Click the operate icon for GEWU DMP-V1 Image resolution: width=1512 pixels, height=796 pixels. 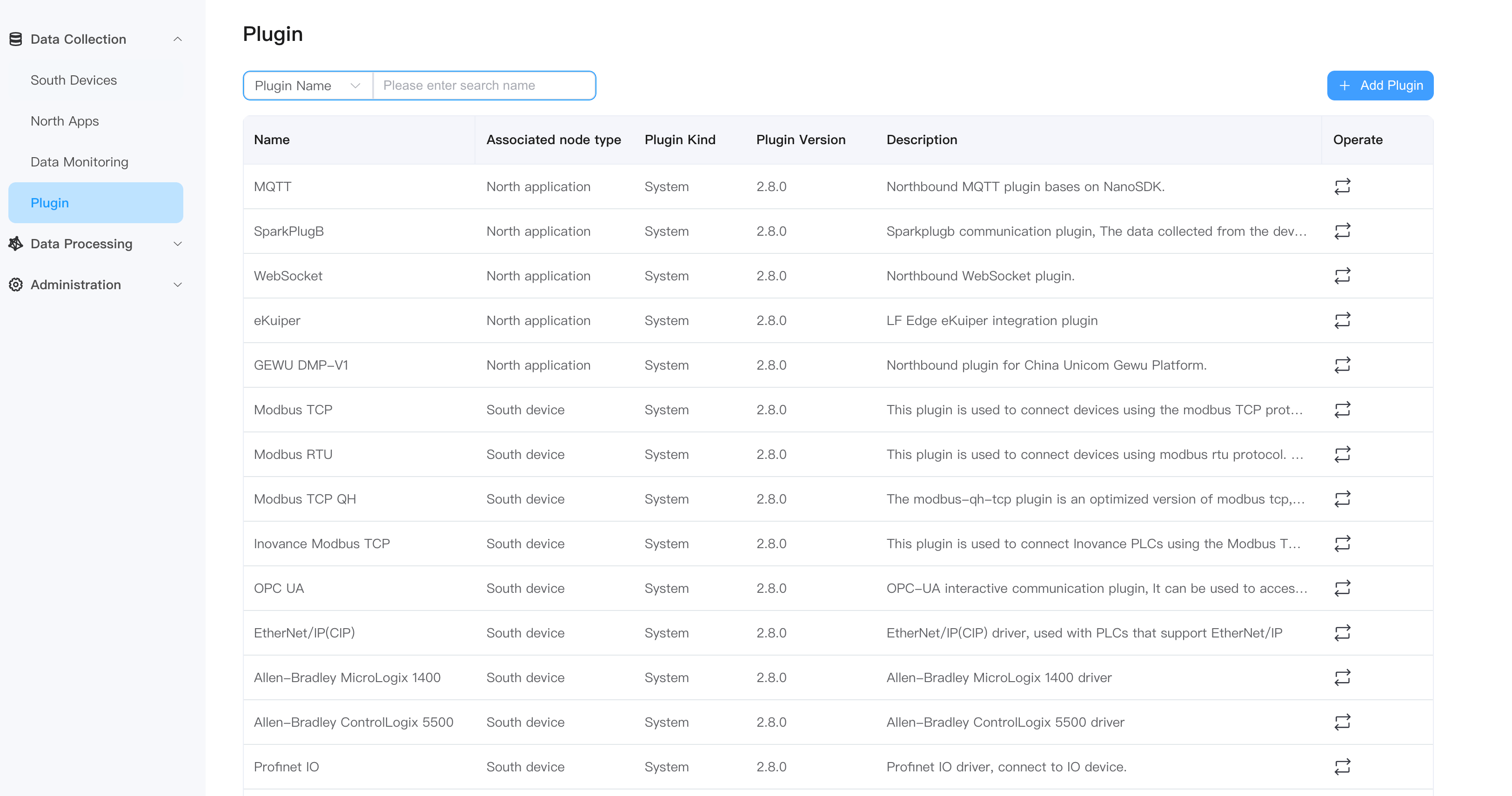(x=1343, y=365)
